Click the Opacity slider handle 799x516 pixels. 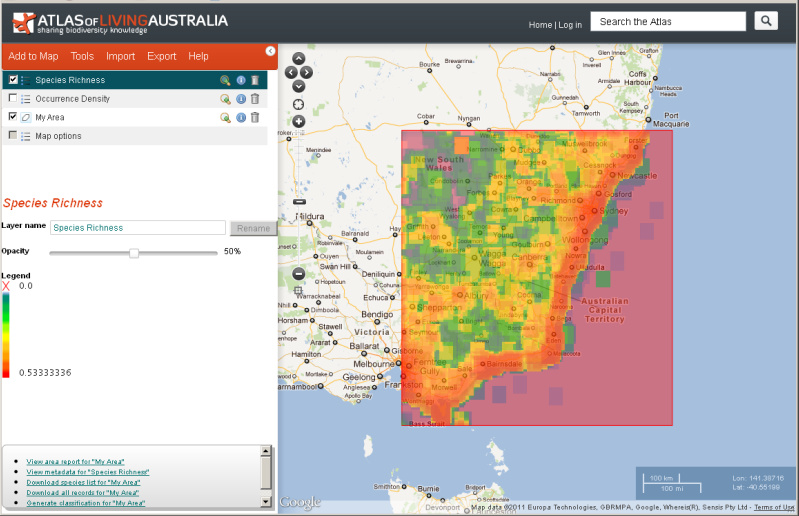[x=134, y=252]
